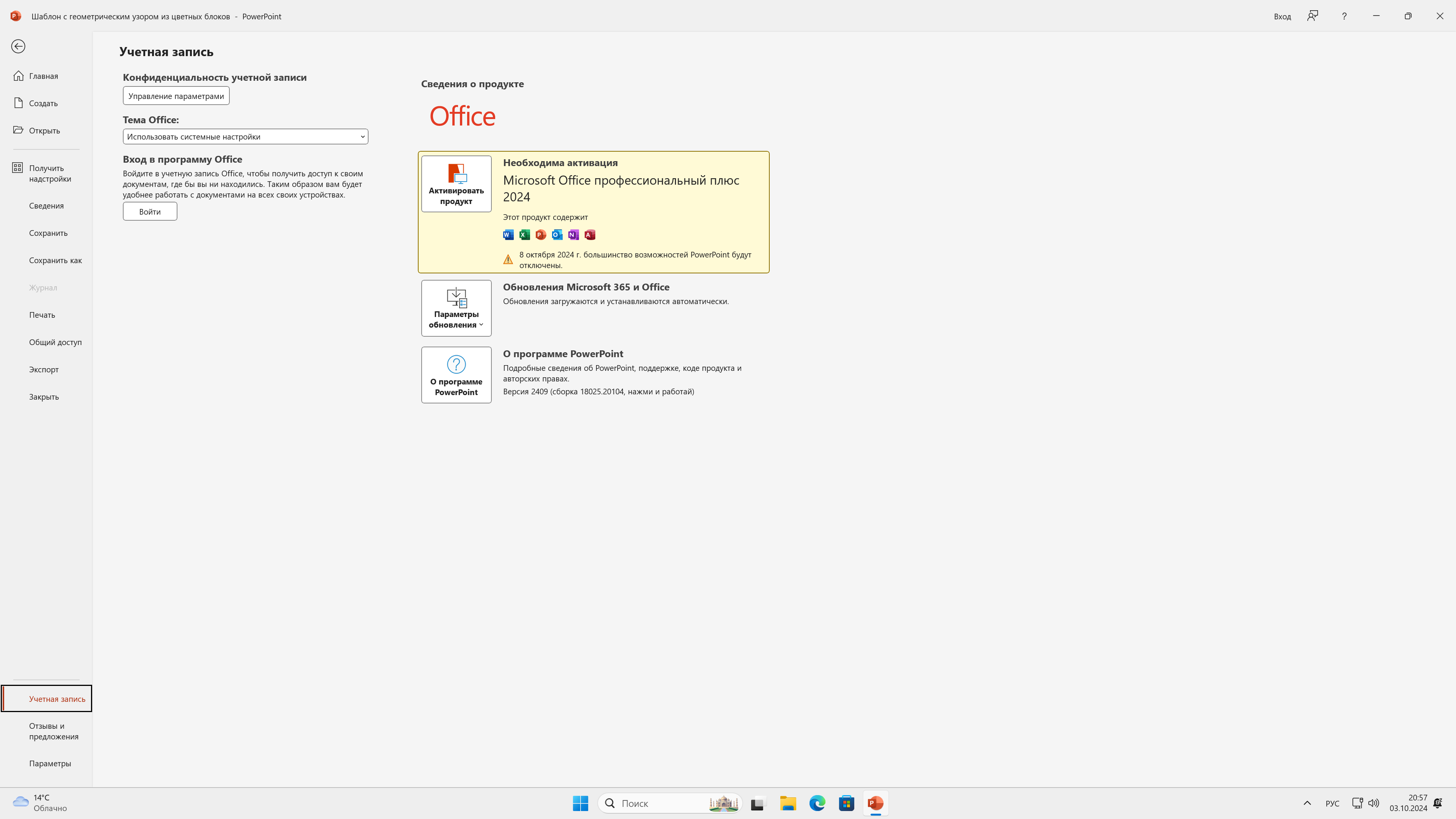The width and height of the screenshot is (1456, 819).
Task: Open Получить надстройки add-ins page
Action: [46, 174]
